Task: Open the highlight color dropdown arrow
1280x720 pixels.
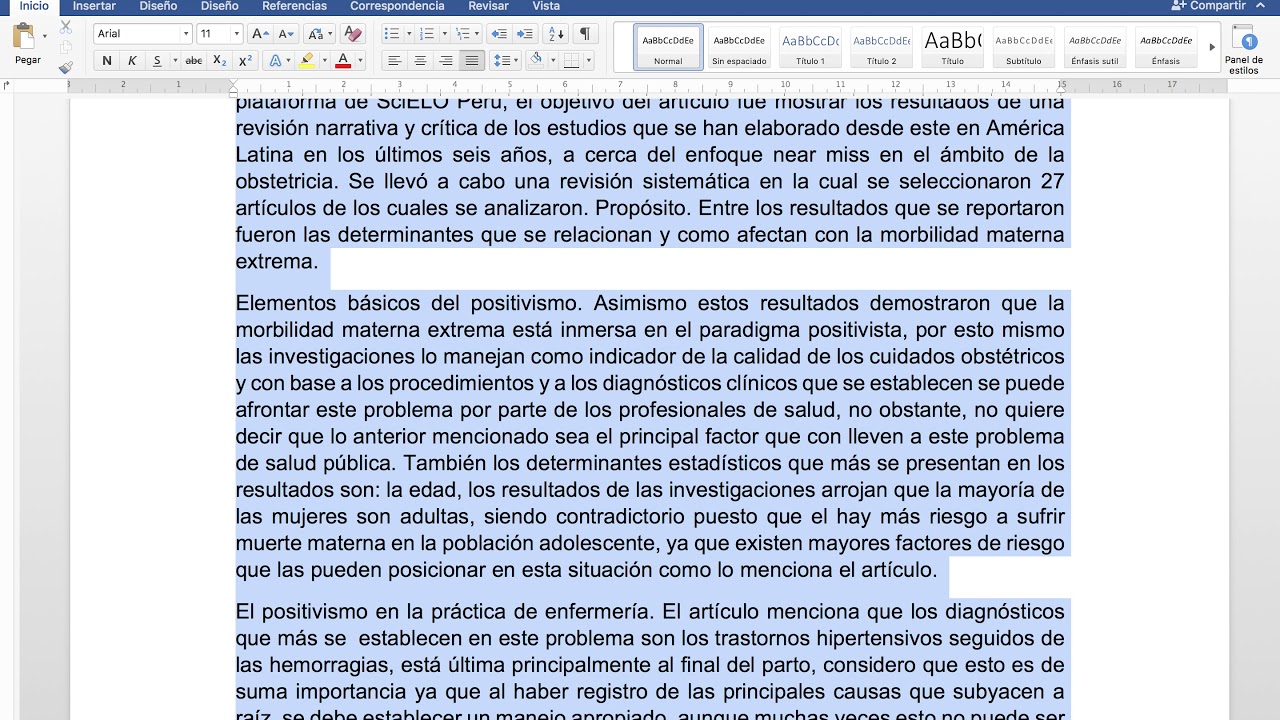Action: coord(325,61)
